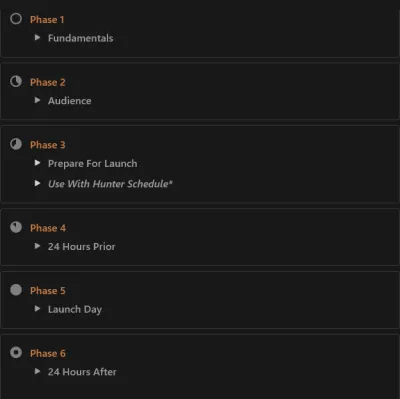400x399 pixels.
Task: Click the Audience text label
Action: pyautogui.click(x=69, y=101)
